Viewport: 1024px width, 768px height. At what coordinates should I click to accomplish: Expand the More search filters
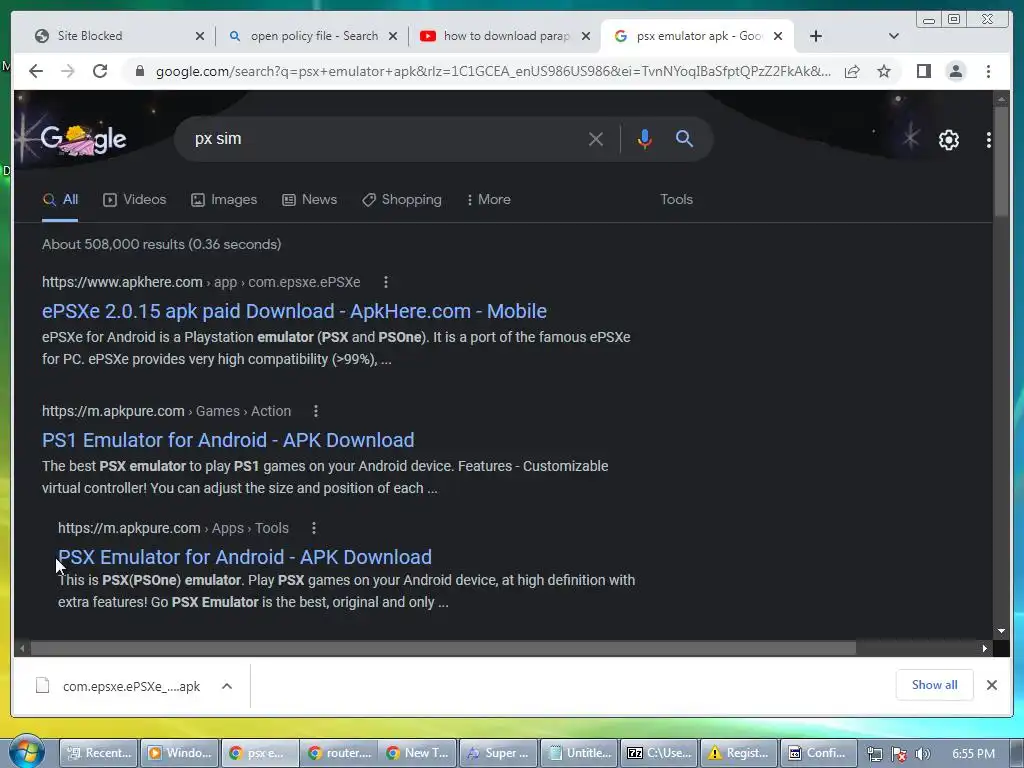[x=488, y=200]
